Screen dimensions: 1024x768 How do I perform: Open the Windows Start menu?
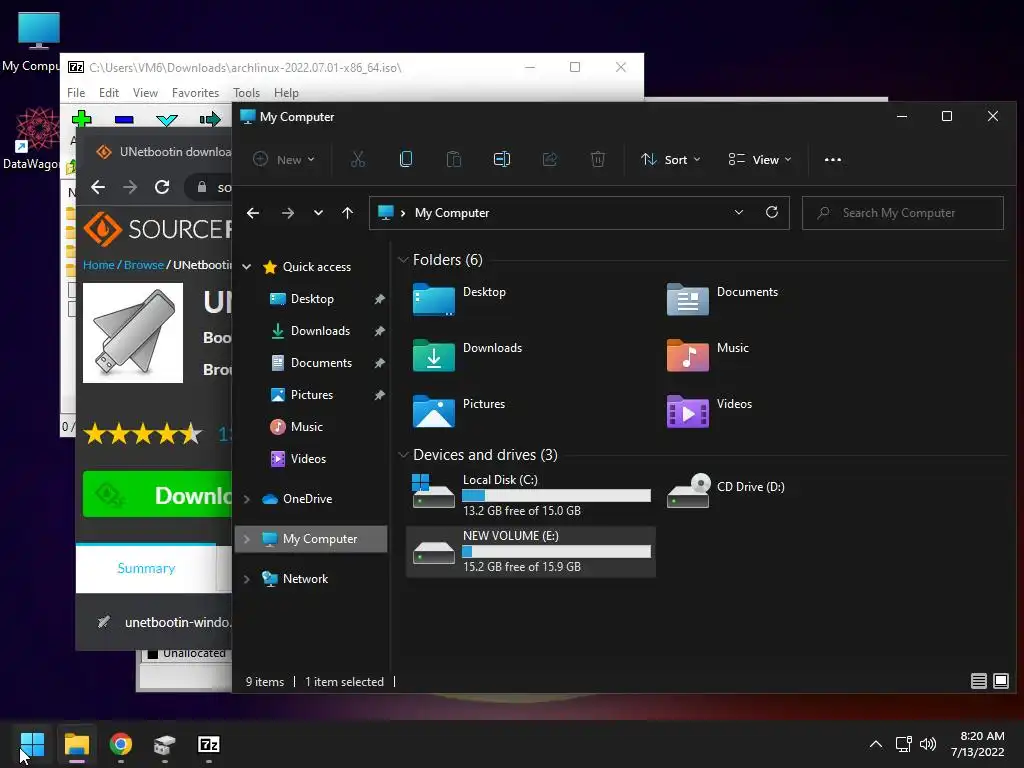click(32, 744)
